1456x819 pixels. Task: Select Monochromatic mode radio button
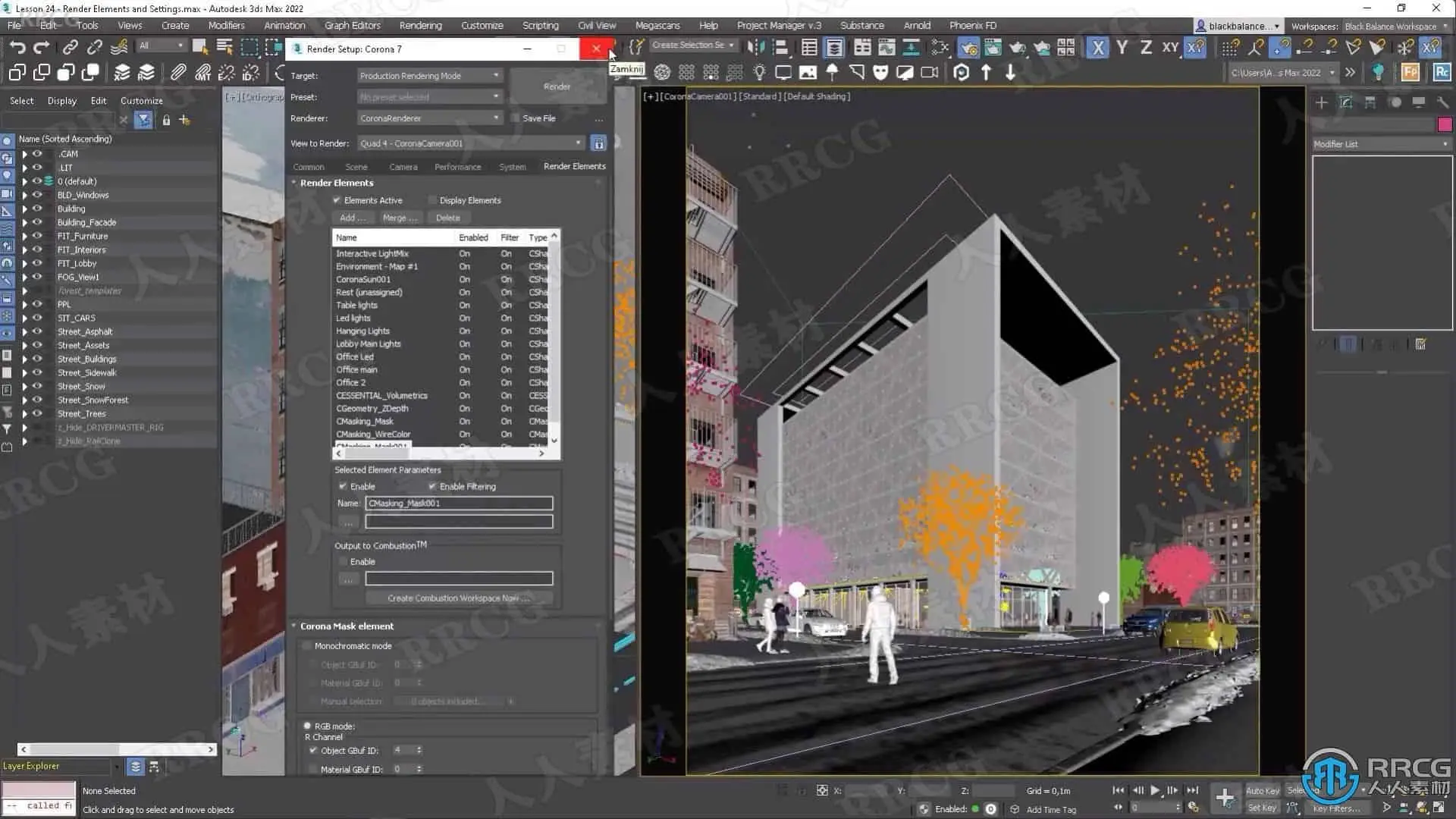[x=307, y=646]
